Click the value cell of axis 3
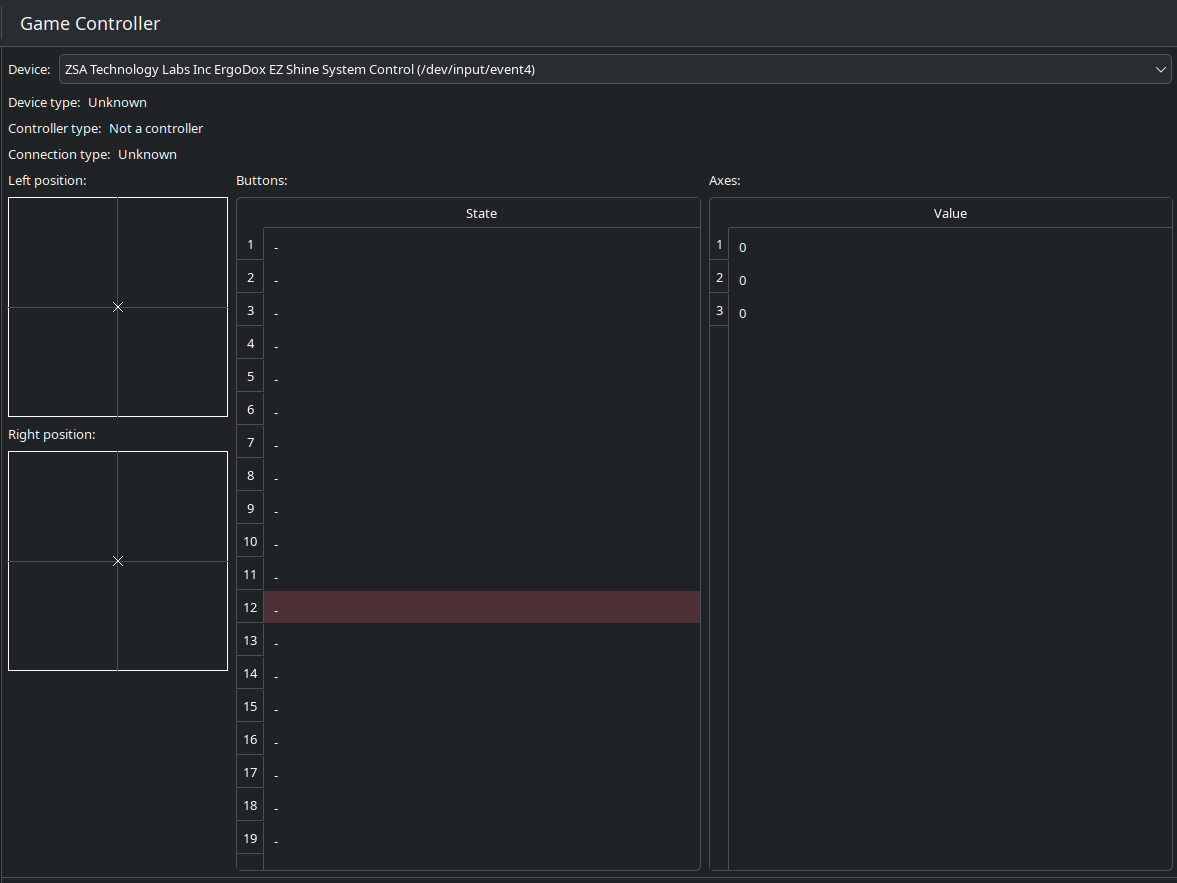 [950, 312]
